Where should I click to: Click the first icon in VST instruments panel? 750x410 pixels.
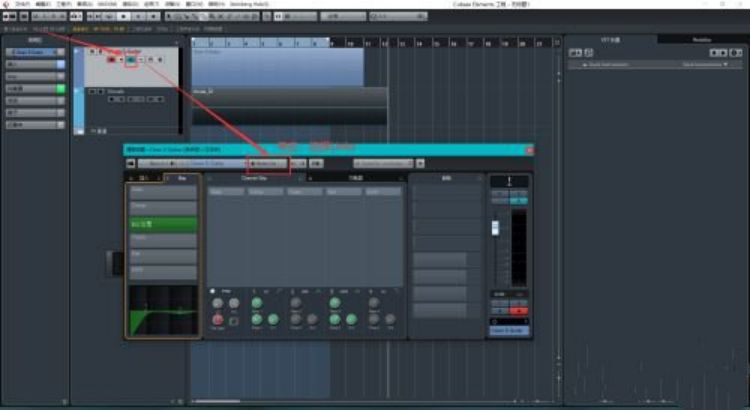[x=575, y=53]
